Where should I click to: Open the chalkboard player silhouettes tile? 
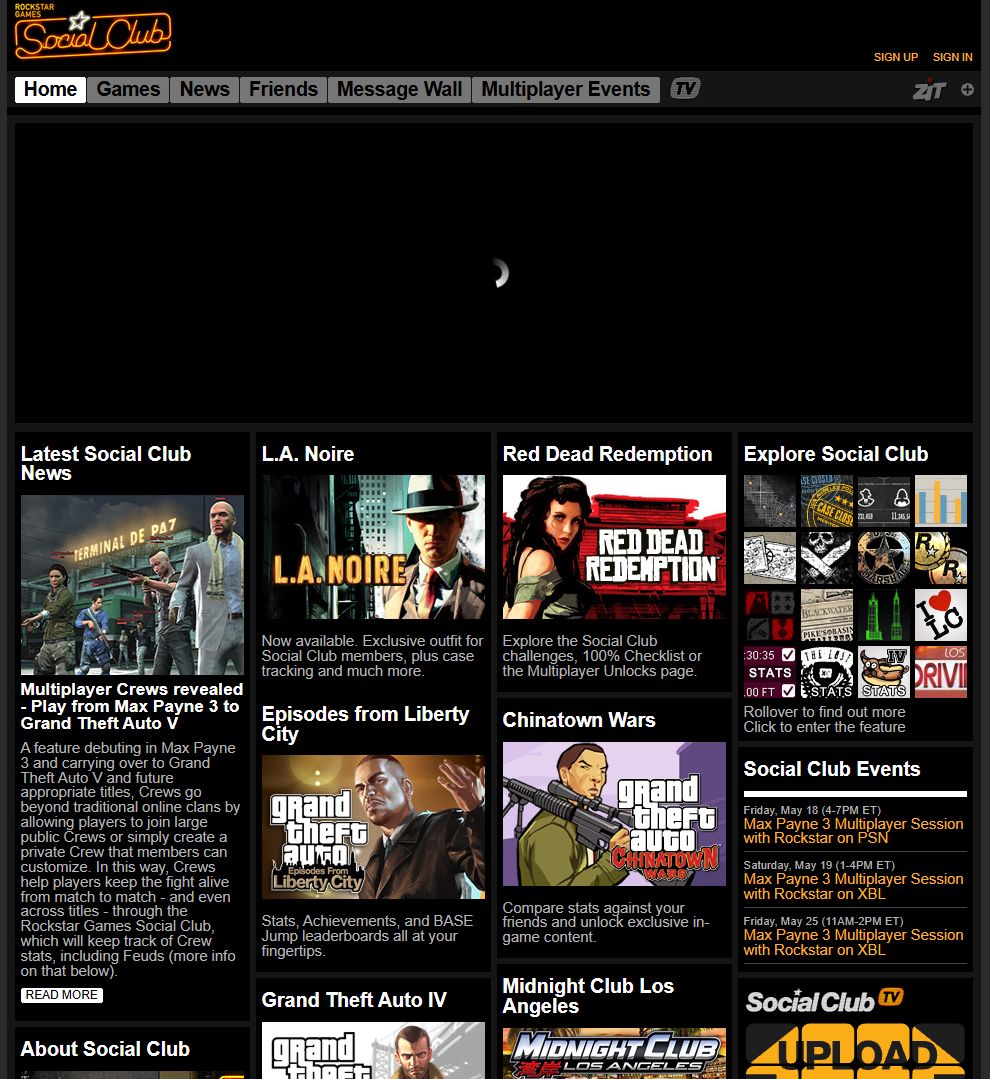coord(884,501)
